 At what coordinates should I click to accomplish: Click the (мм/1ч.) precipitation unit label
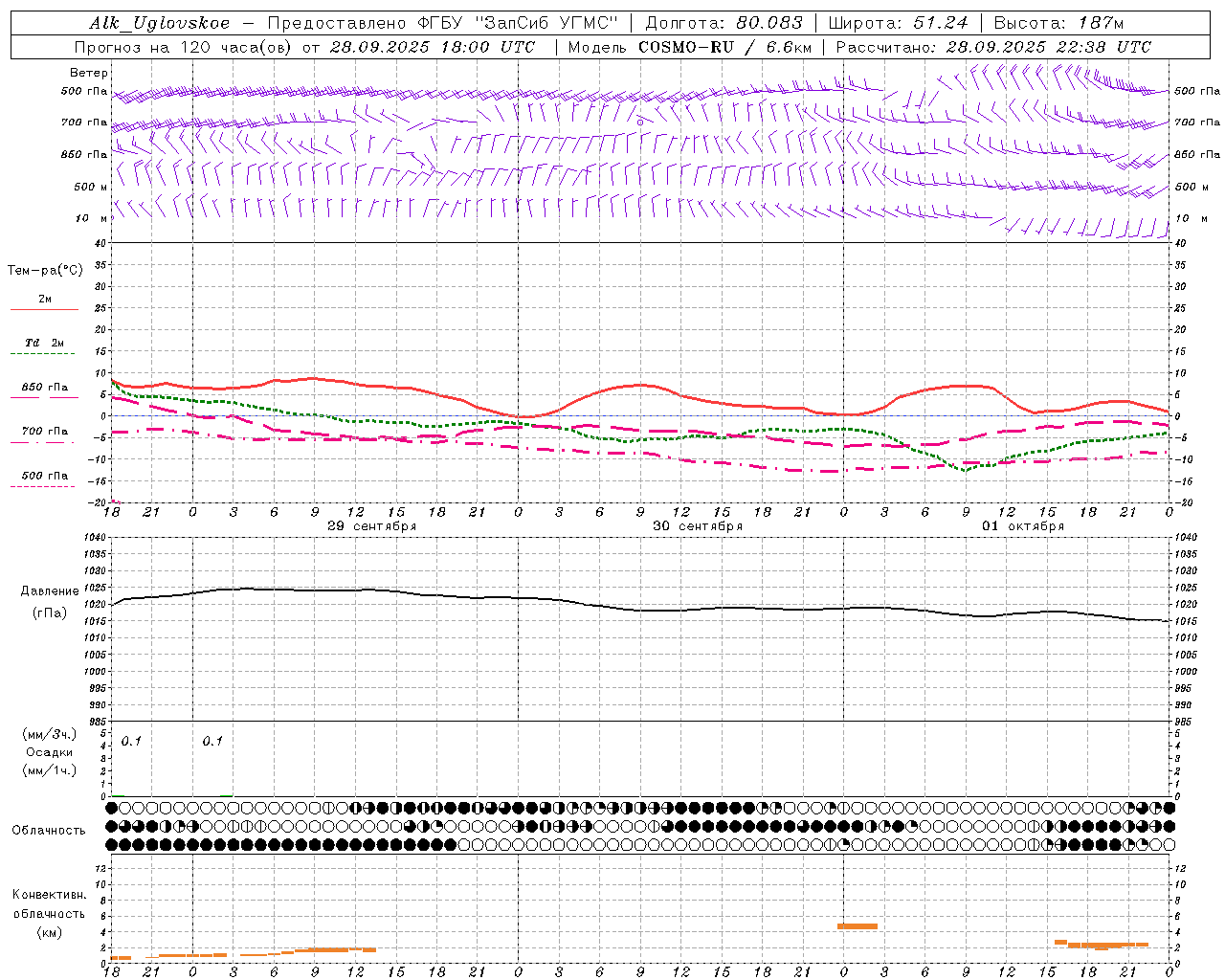click(x=50, y=770)
